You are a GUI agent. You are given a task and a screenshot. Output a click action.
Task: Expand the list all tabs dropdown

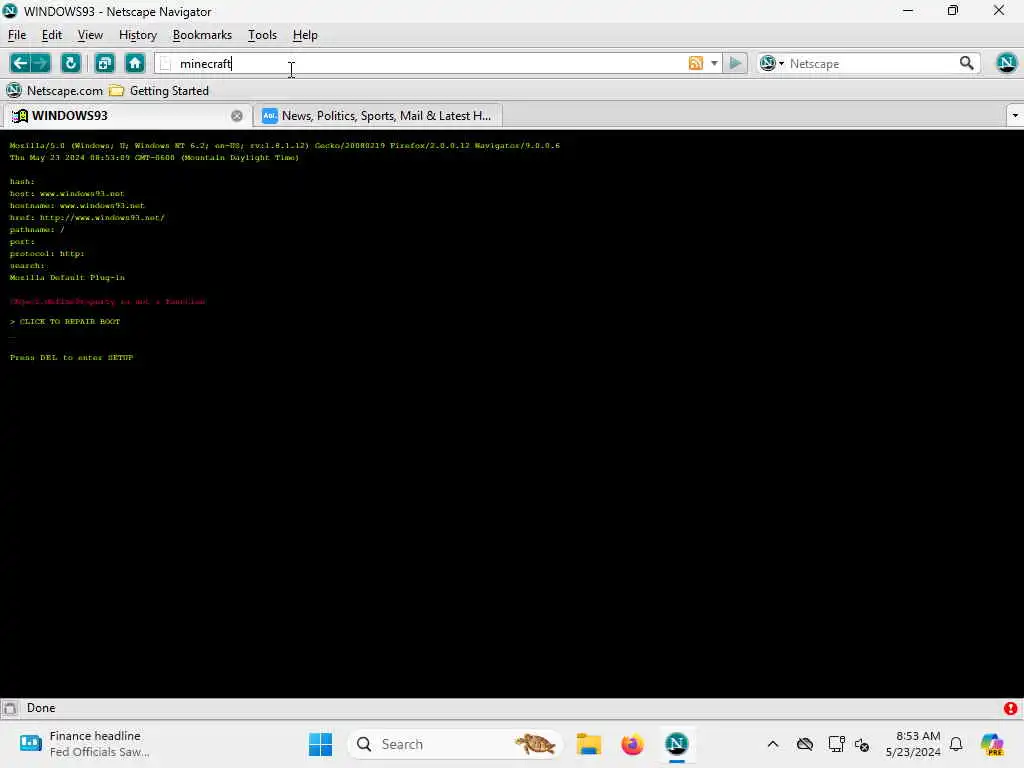pos(1014,116)
